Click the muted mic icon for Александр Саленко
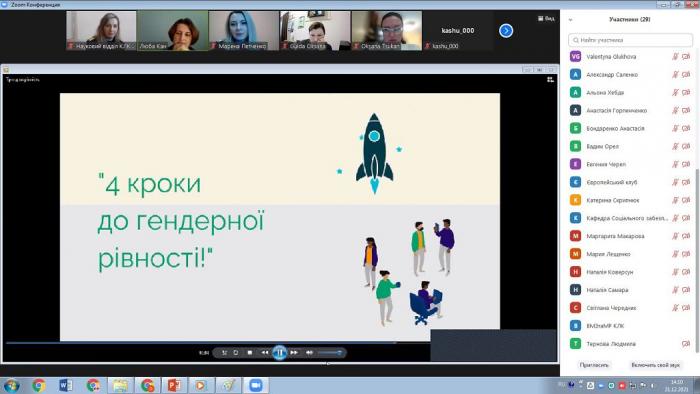 pos(675,75)
